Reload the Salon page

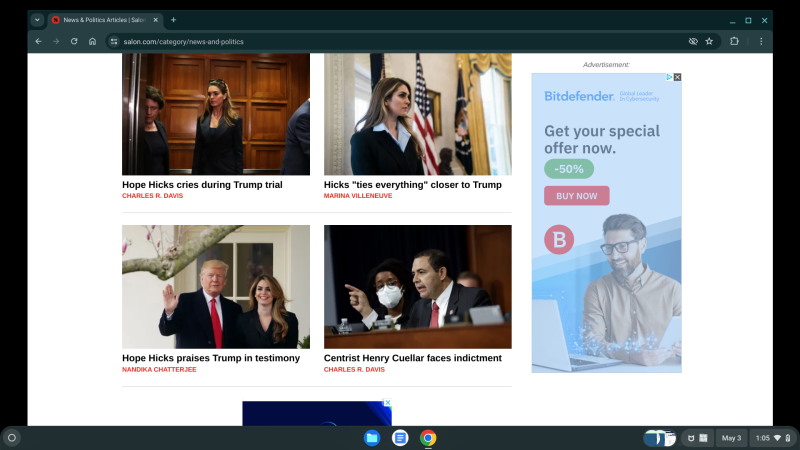click(74, 41)
